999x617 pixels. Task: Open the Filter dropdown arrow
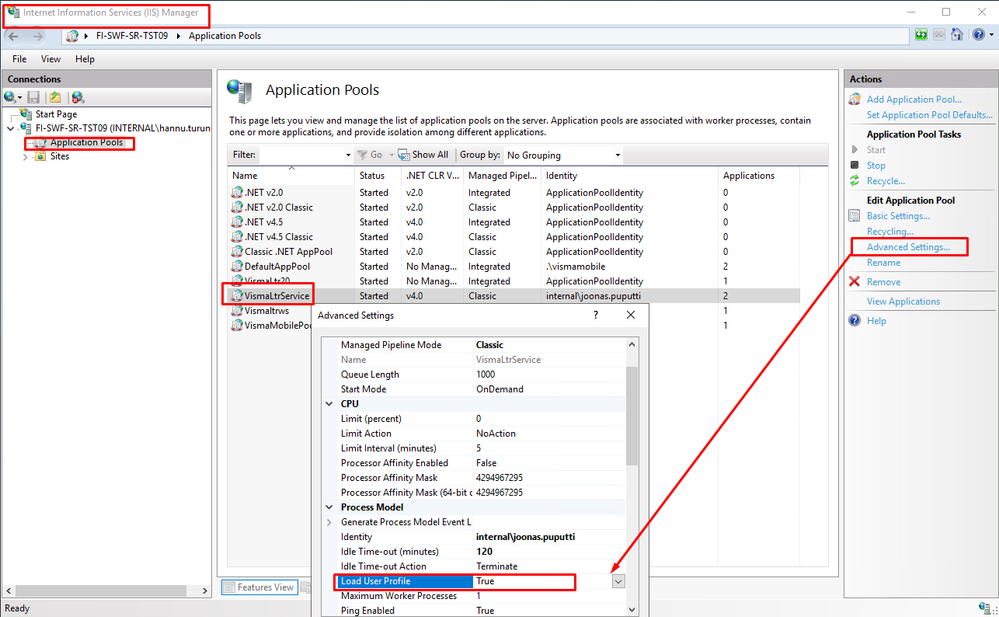(348, 155)
